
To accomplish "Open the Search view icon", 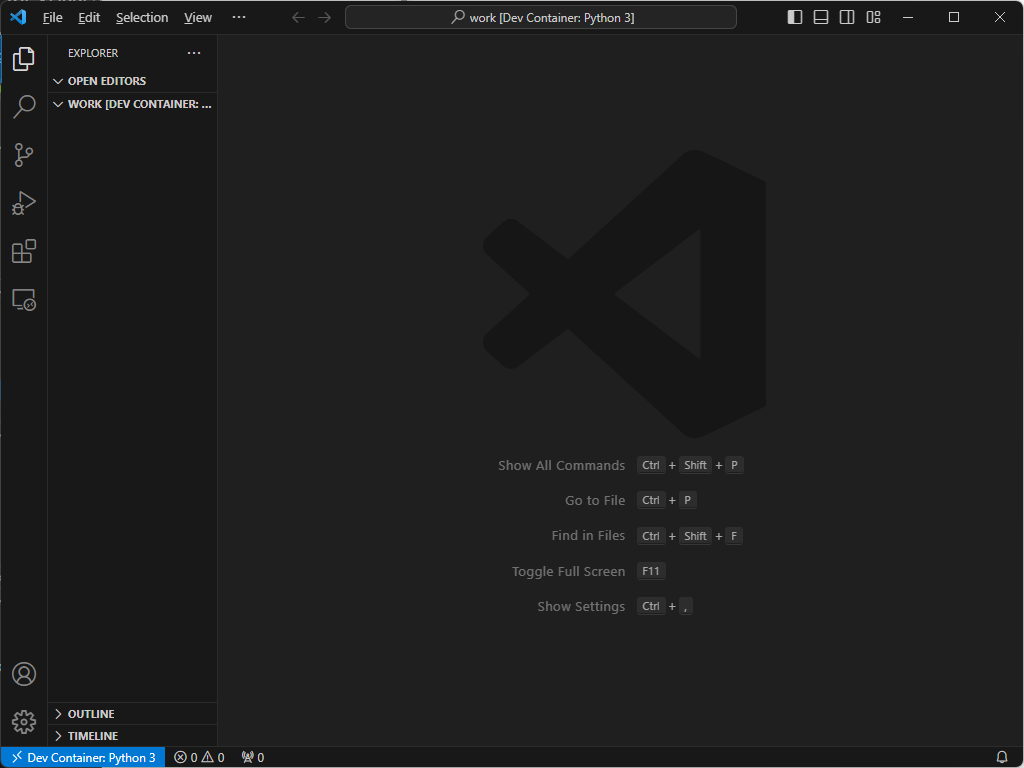I will pyautogui.click(x=24, y=106).
